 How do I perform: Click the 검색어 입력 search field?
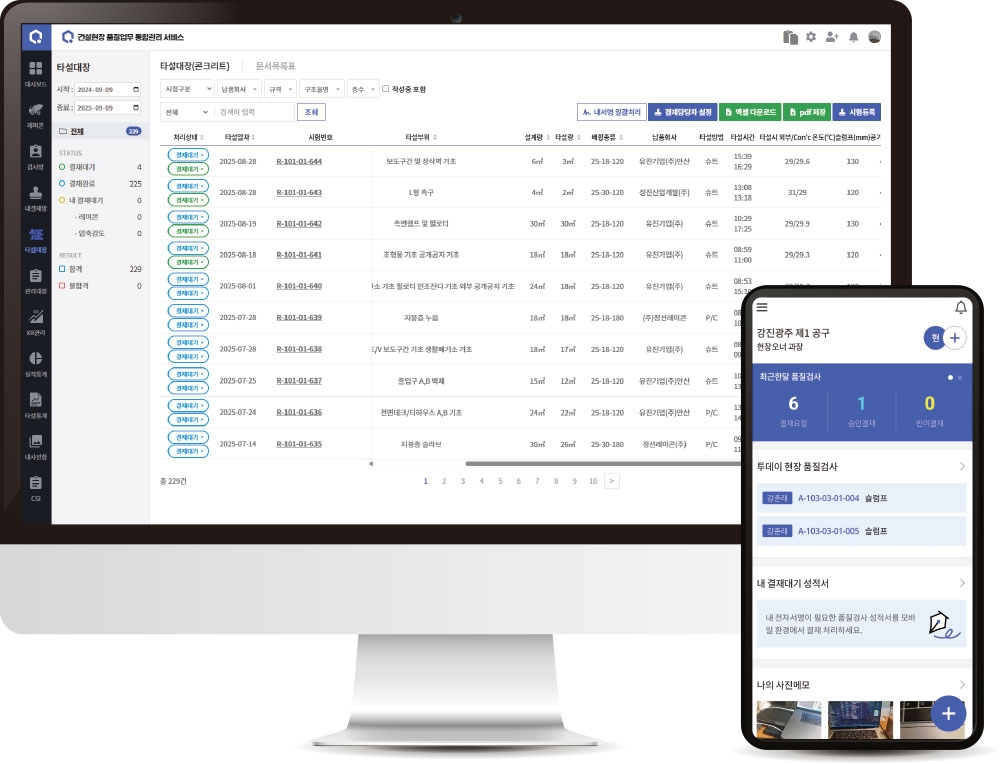pyautogui.click(x=255, y=112)
